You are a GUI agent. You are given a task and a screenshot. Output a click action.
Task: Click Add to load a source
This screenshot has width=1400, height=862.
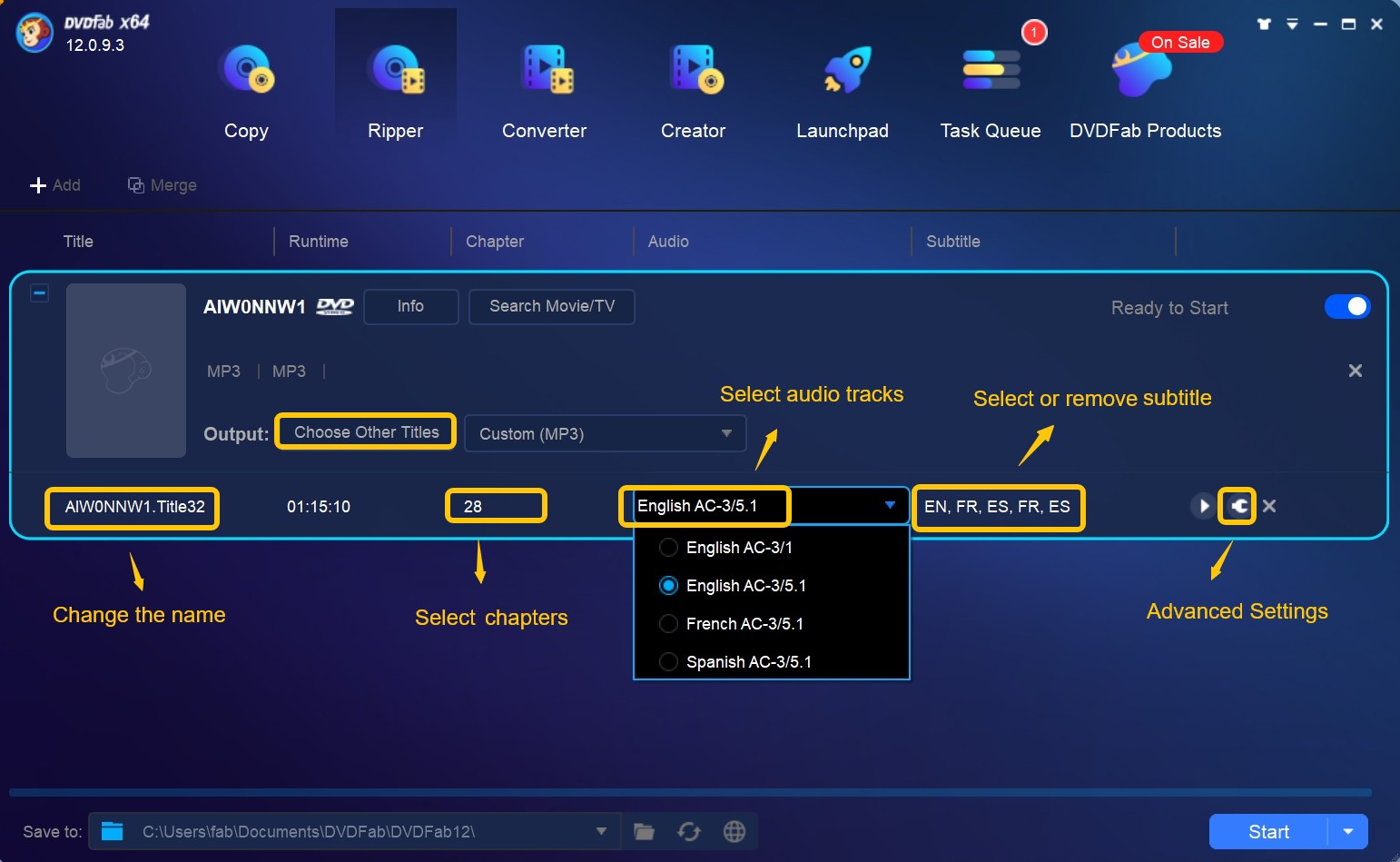(55, 185)
